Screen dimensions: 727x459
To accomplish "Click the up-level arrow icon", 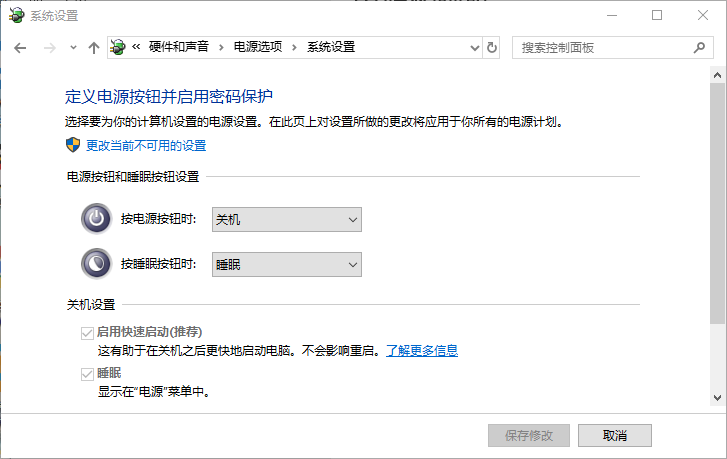I will point(94,47).
